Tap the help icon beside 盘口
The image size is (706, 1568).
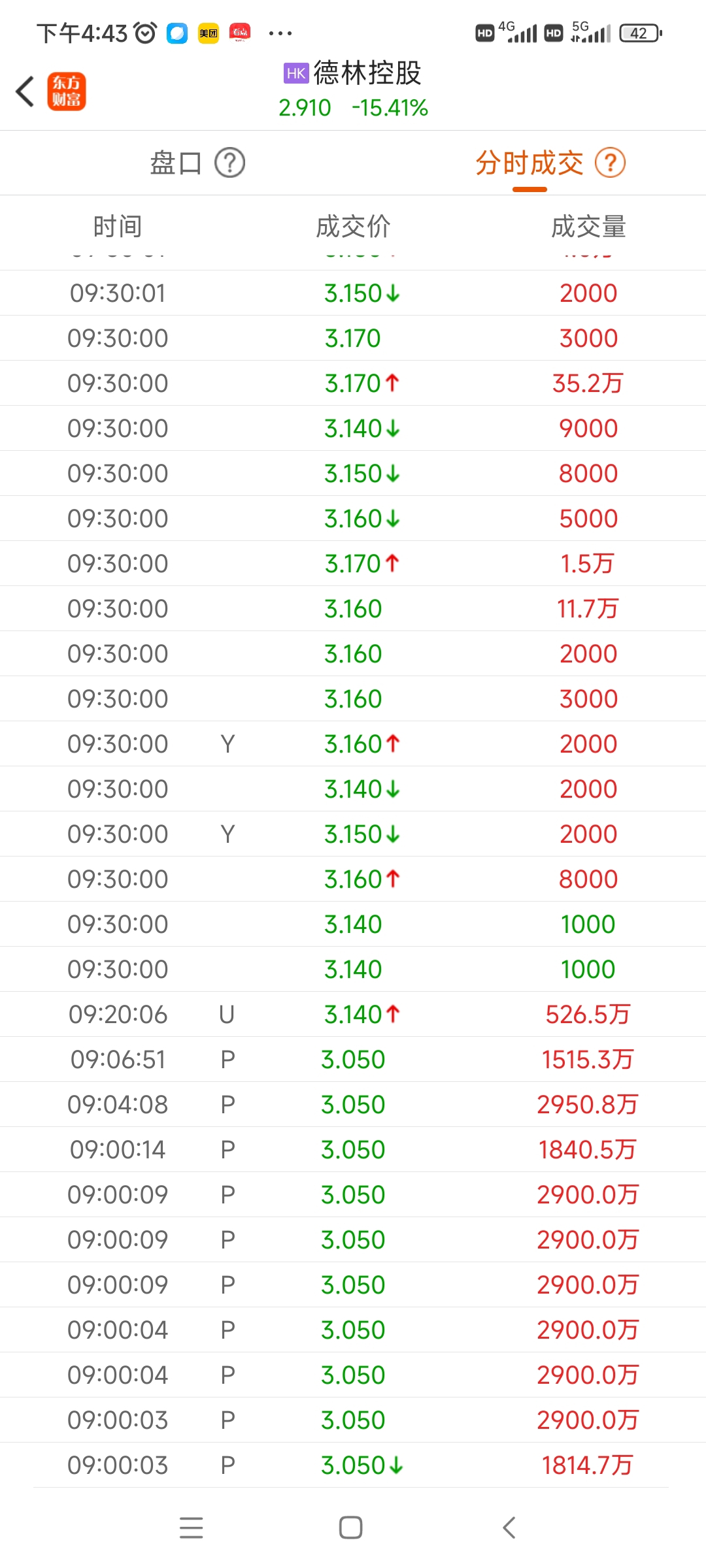(x=230, y=163)
